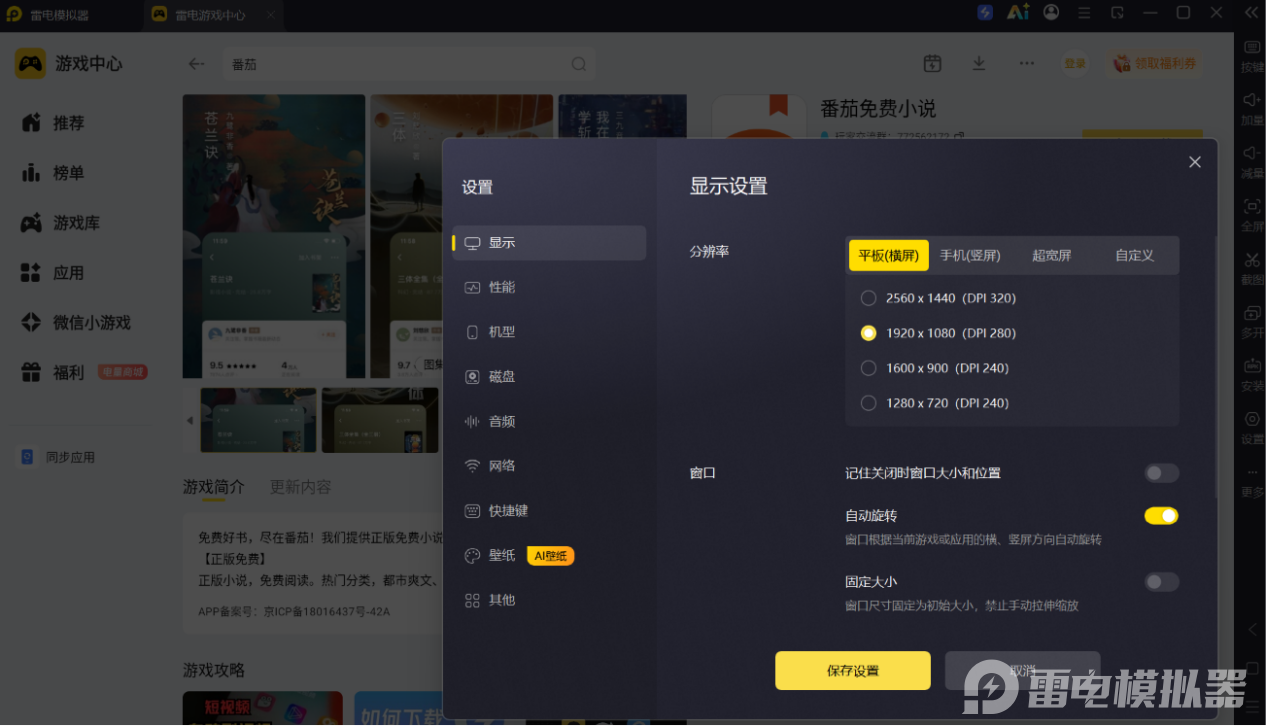
Task: Choose the 1600 x 900 resolution option
Action: [x=934, y=368]
